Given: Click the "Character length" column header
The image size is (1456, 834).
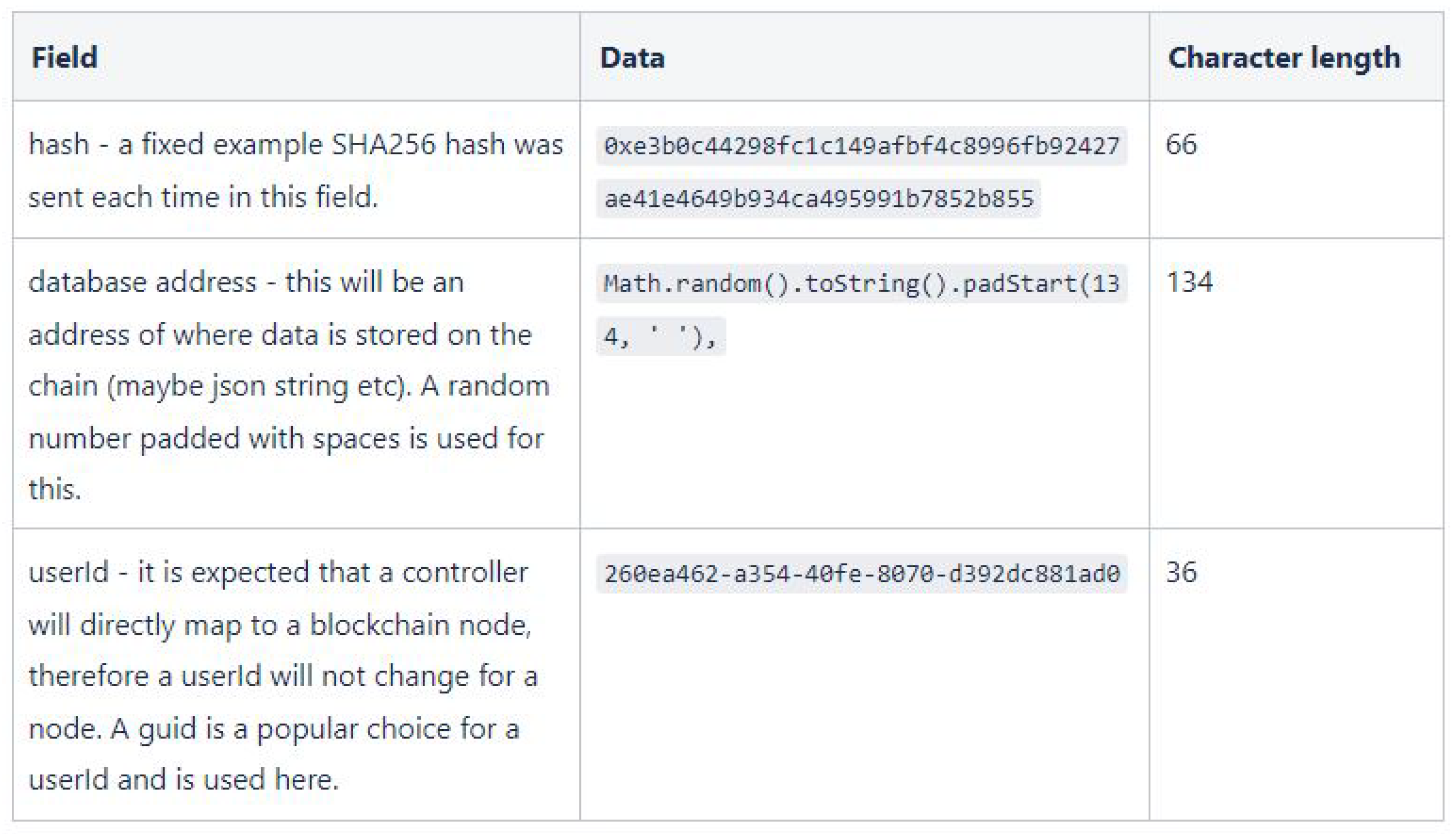Looking at the screenshot, I should (1284, 58).
